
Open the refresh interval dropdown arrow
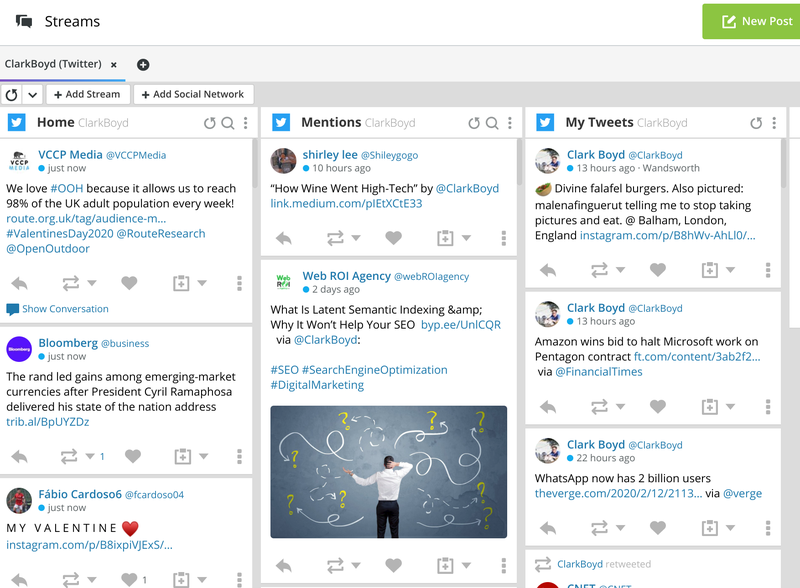[x=33, y=95]
